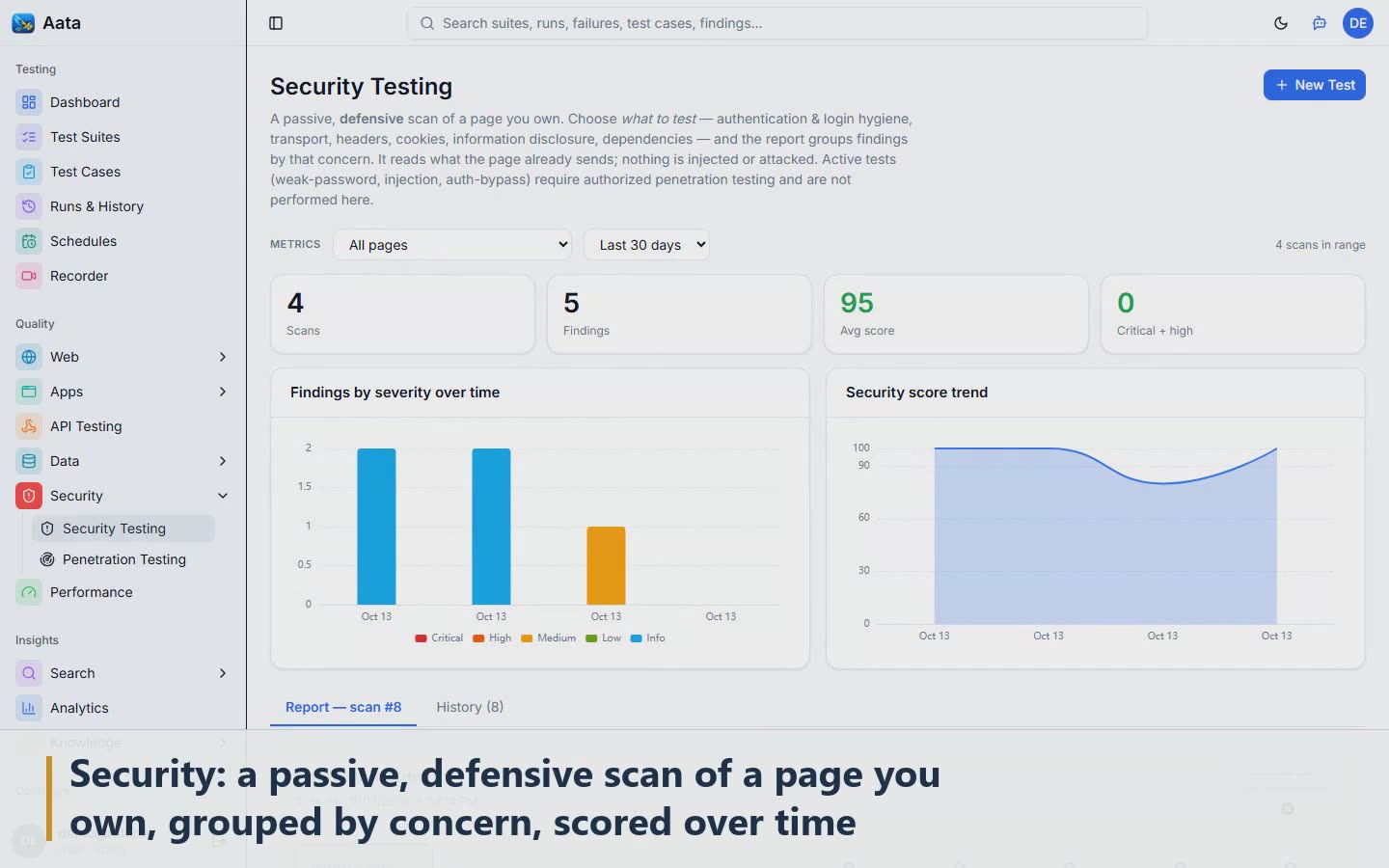Select the Apps window icon
The image size is (1389, 868).
pyautogui.click(x=29, y=392)
